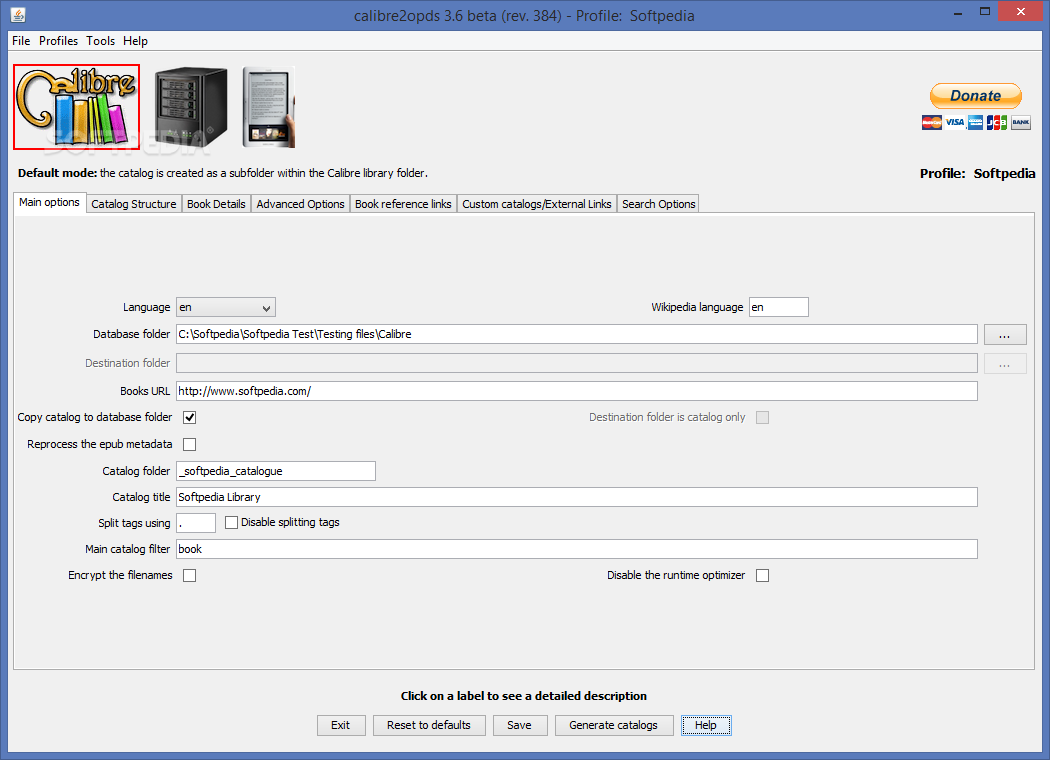This screenshot has width=1050, height=760.
Task: Click the Language label for description
Action: click(x=146, y=307)
